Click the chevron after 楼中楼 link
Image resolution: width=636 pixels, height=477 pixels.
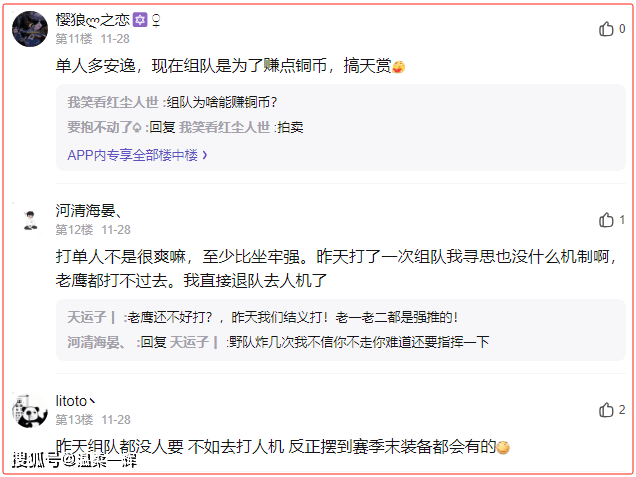tap(204, 155)
